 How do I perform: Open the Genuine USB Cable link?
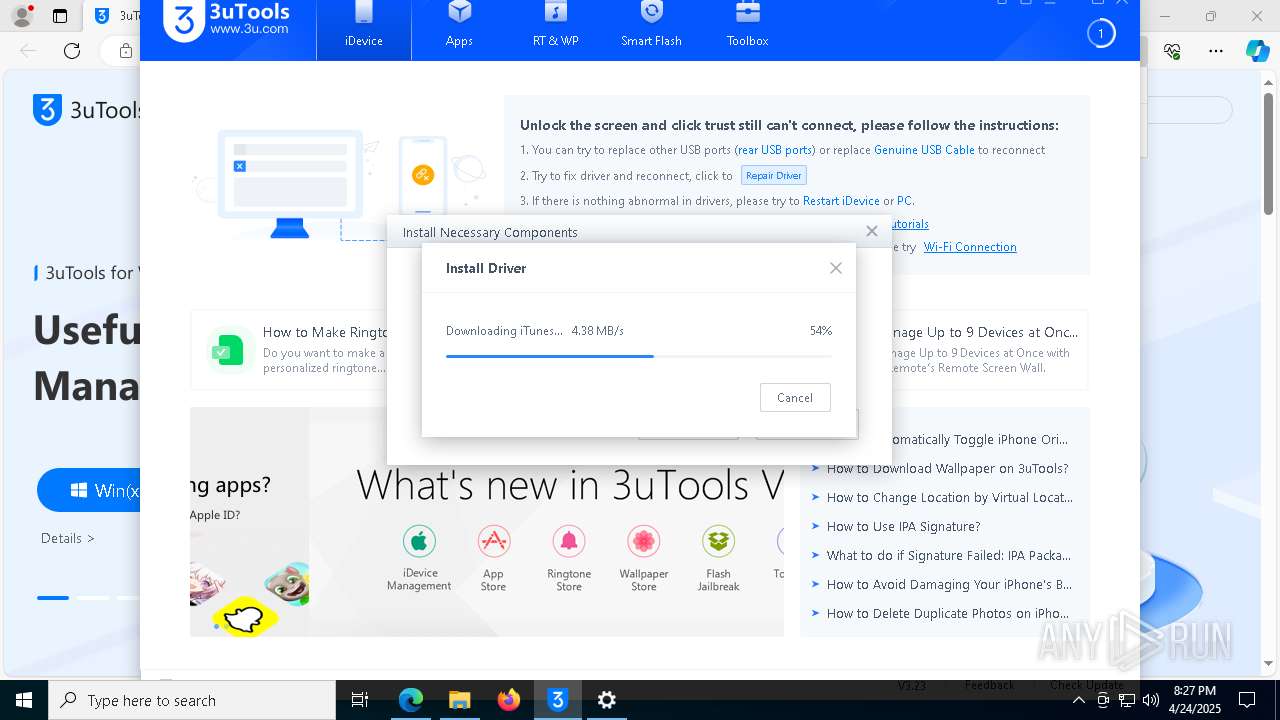924,150
